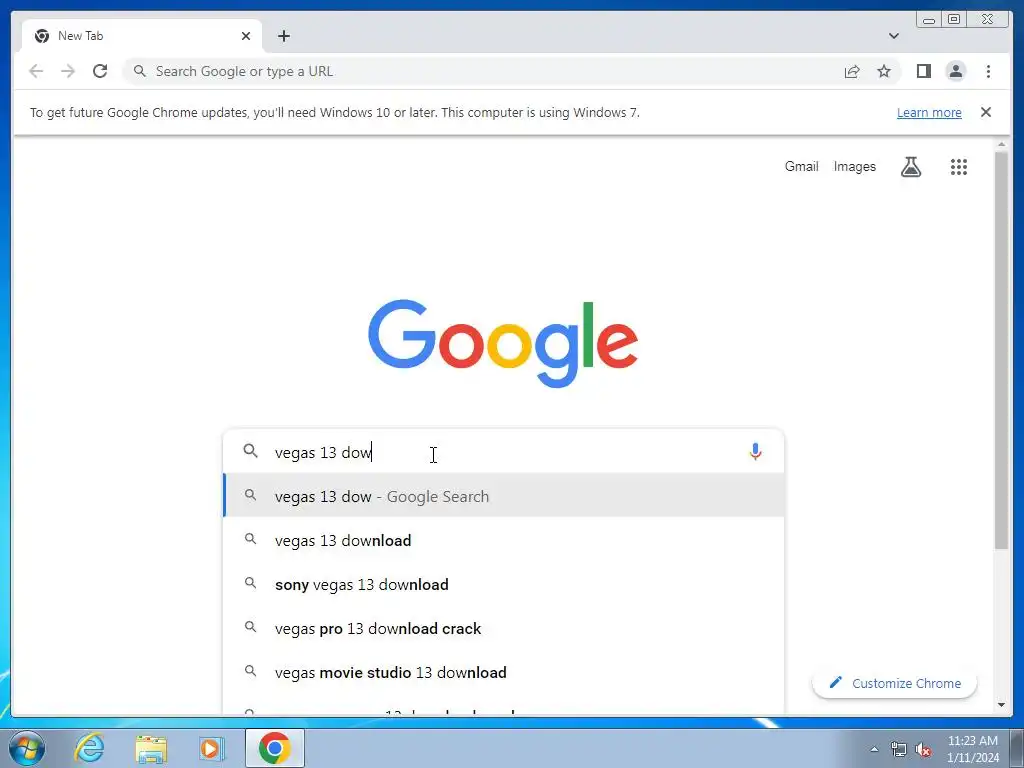Choose 'sony vegas 13 download' suggestion
The height and width of the screenshot is (768, 1024).
pyautogui.click(x=504, y=584)
